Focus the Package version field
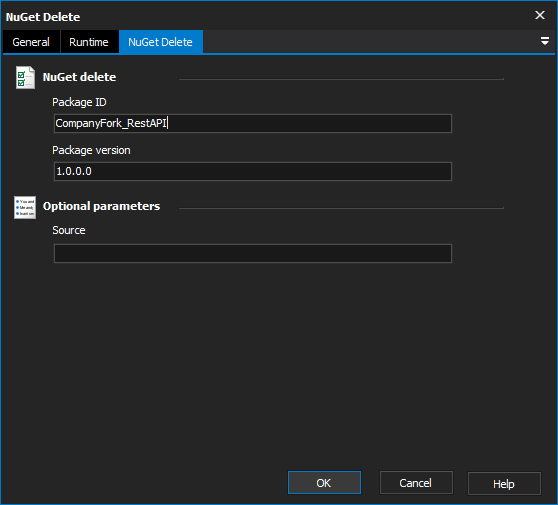Viewport: 558px width, 505px height. (253, 172)
